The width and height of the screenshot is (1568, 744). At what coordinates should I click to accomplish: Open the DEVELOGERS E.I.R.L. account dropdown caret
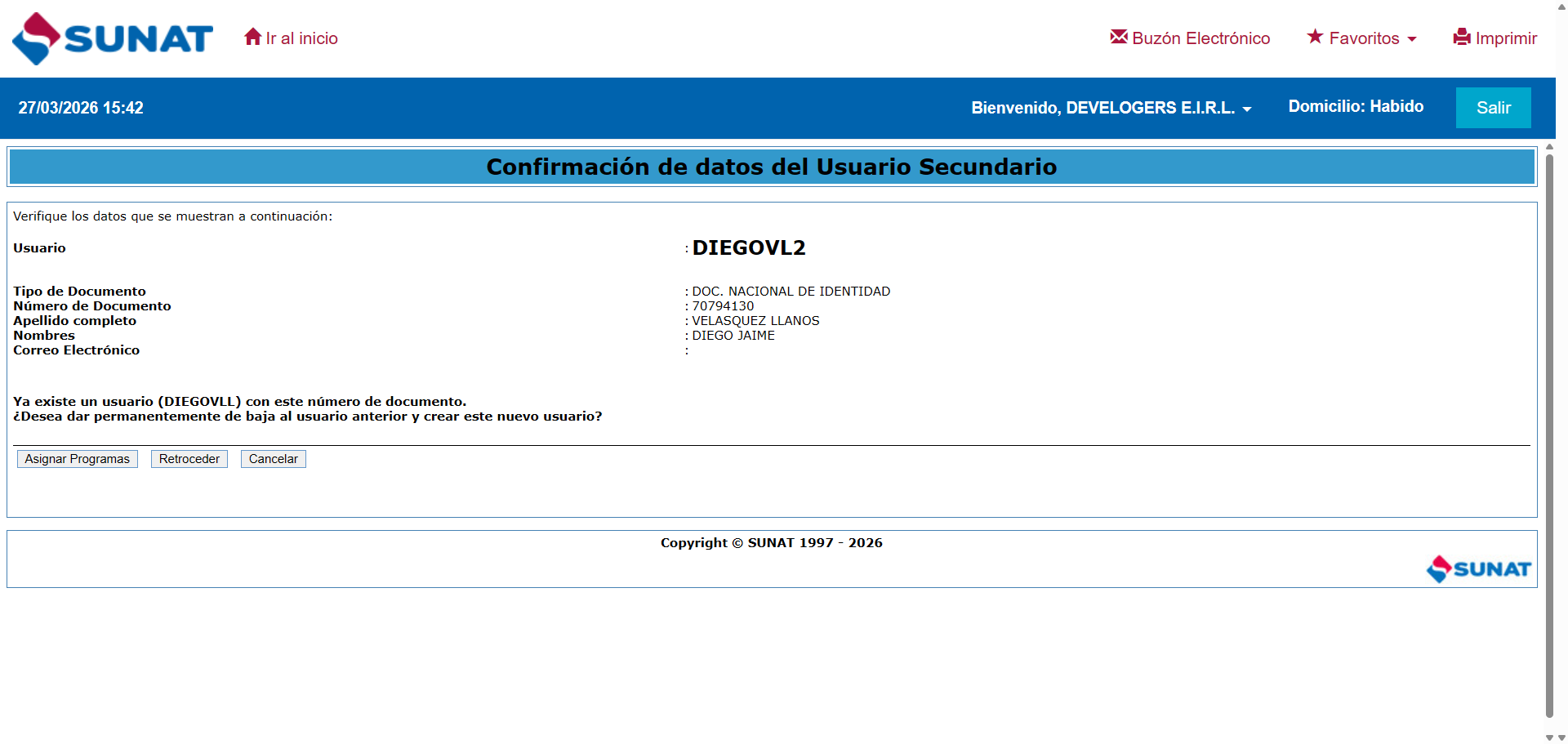point(1247,109)
